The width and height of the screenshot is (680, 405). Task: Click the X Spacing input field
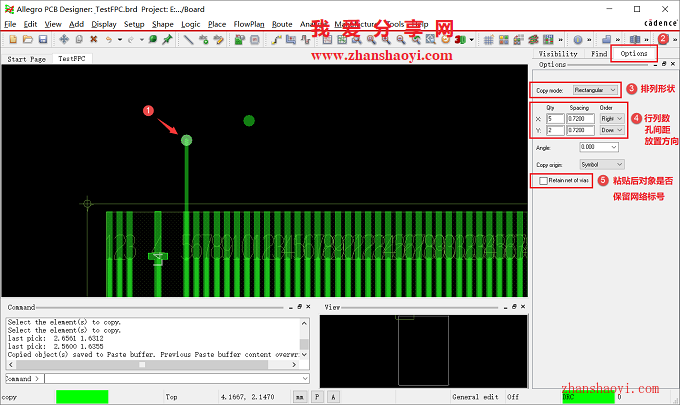(580, 118)
